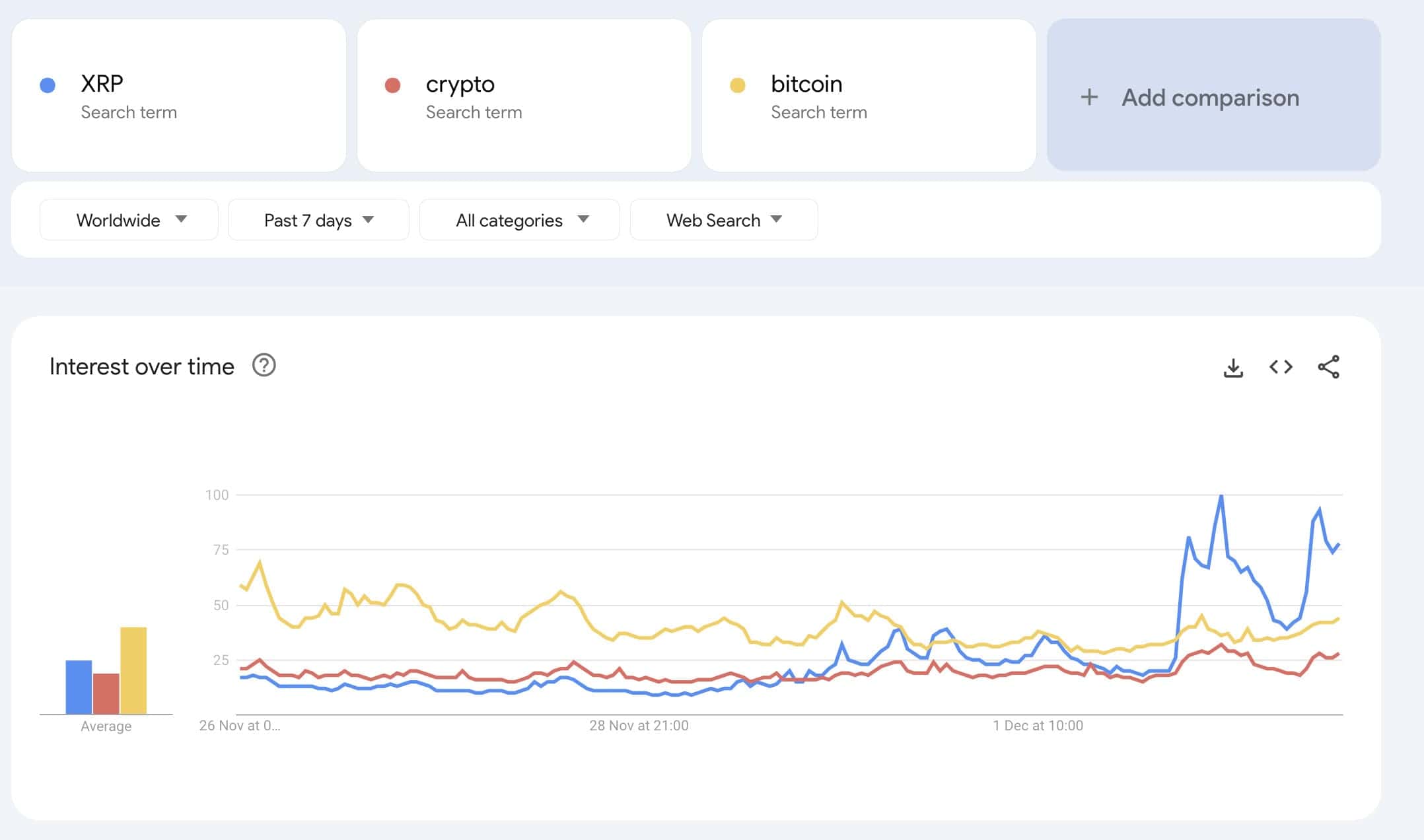The image size is (1424, 840).
Task: Expand the Past 7 days time range dropdown
Action: [318, 219]
